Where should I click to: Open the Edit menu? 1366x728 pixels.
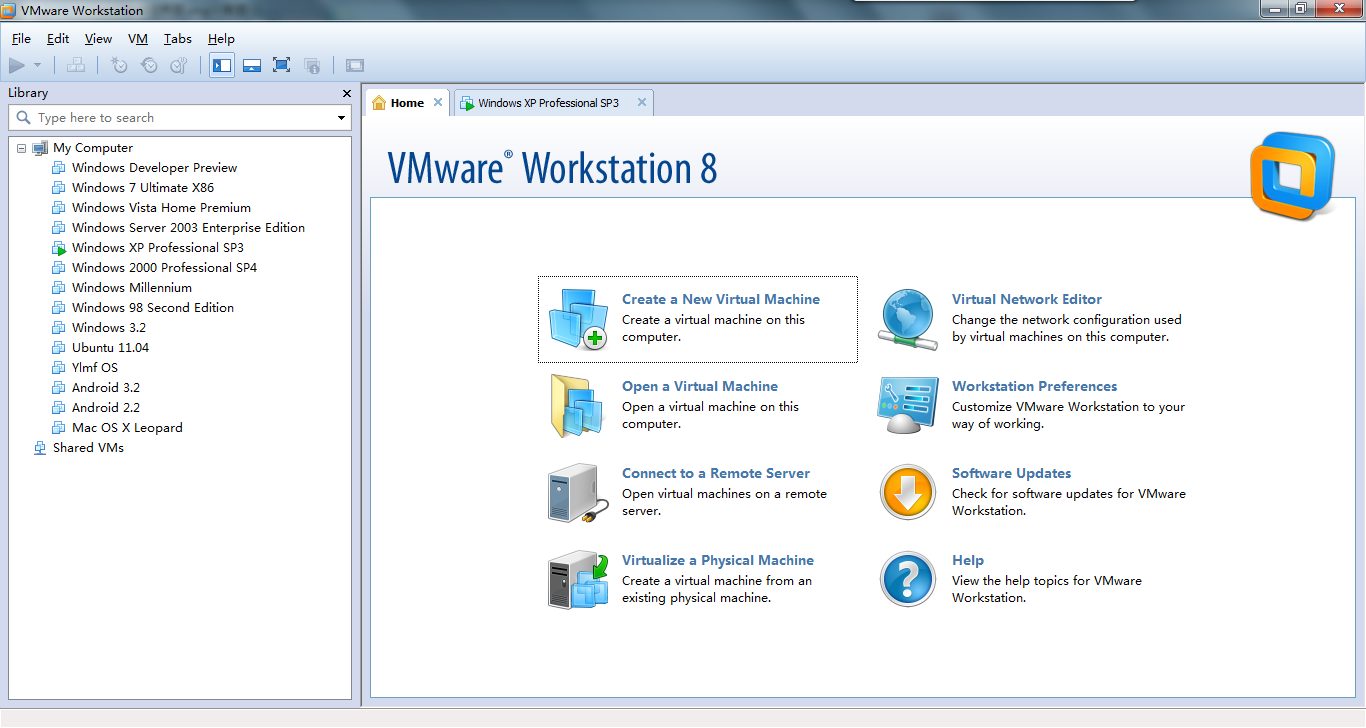click(58, 39)
